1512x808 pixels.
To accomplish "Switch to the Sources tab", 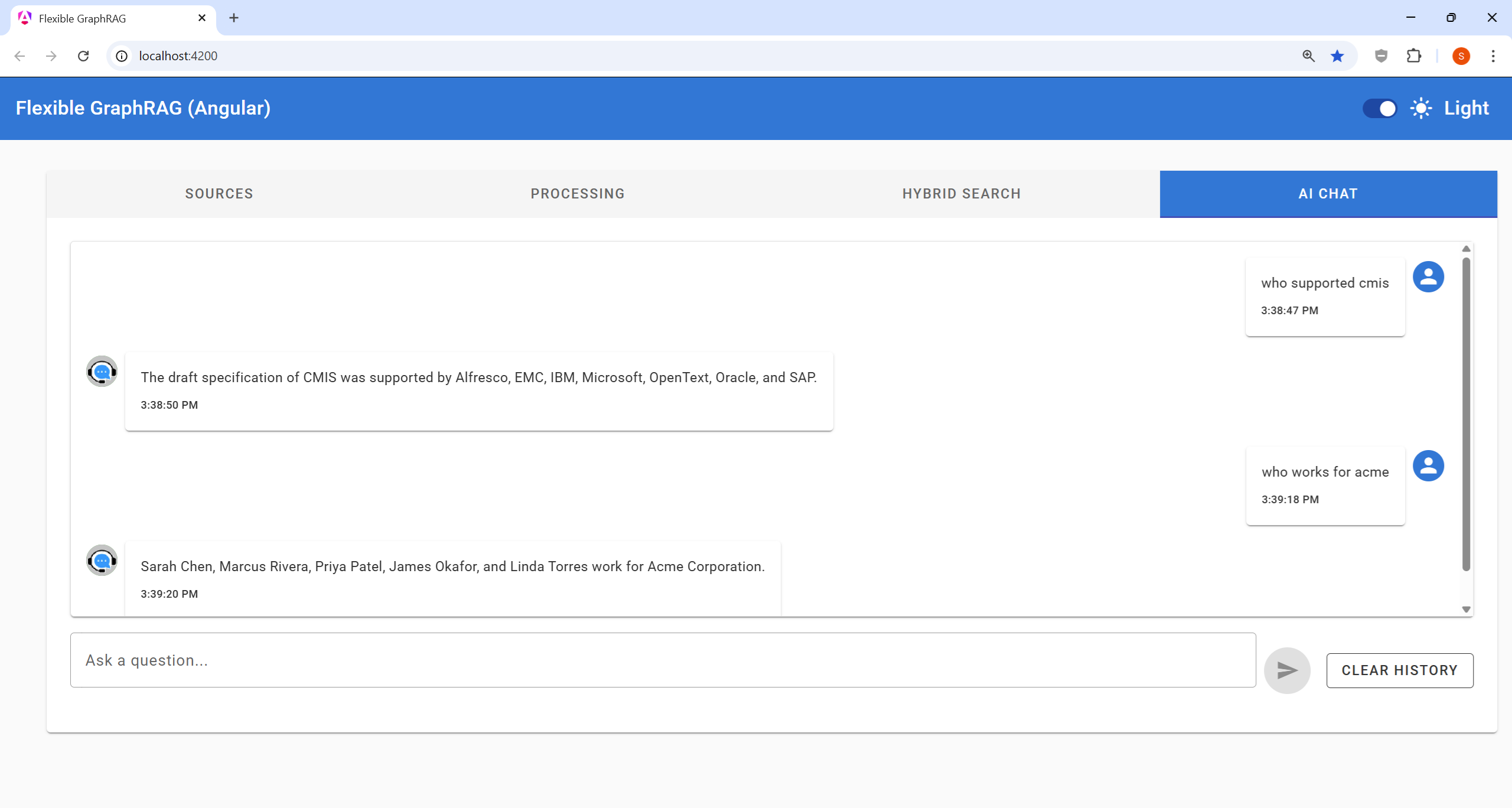I will coord(219,194).
